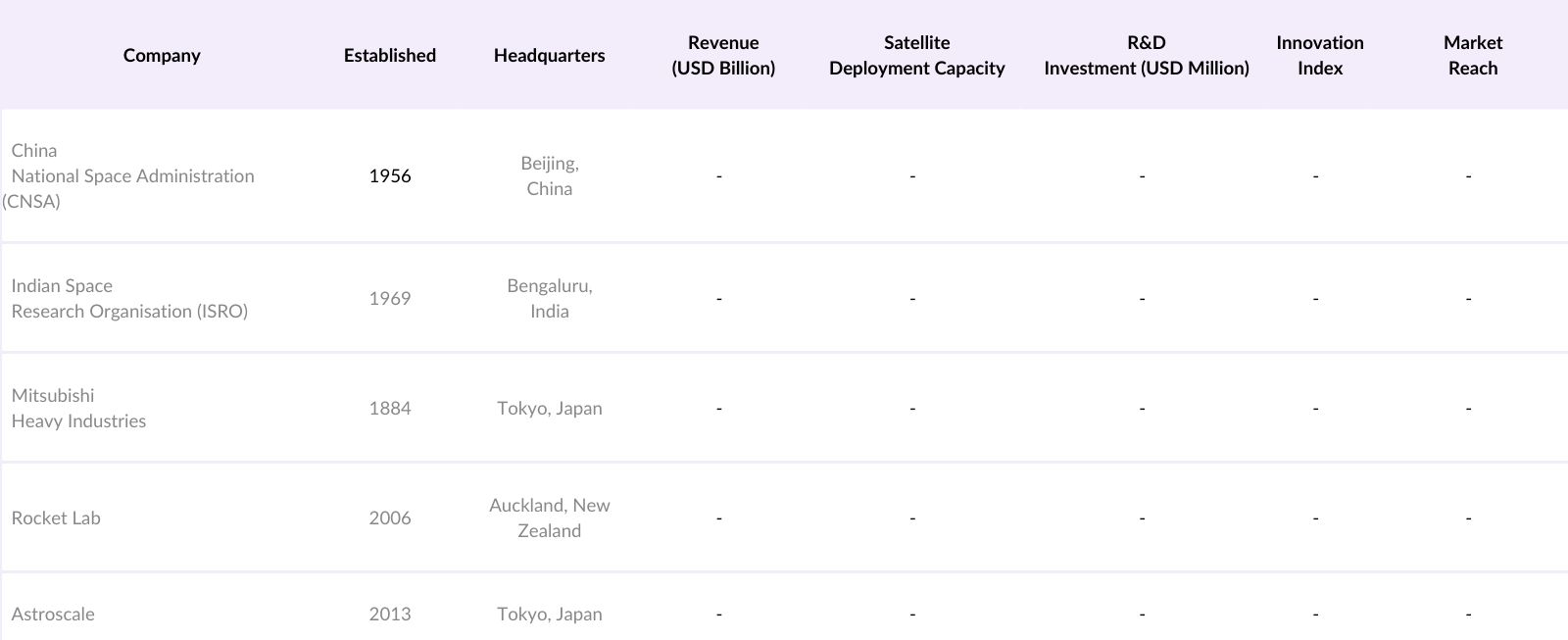Screen dimensions: 1568x640
Task: Click the 1956 established year cell
Action: pos(389,176)
